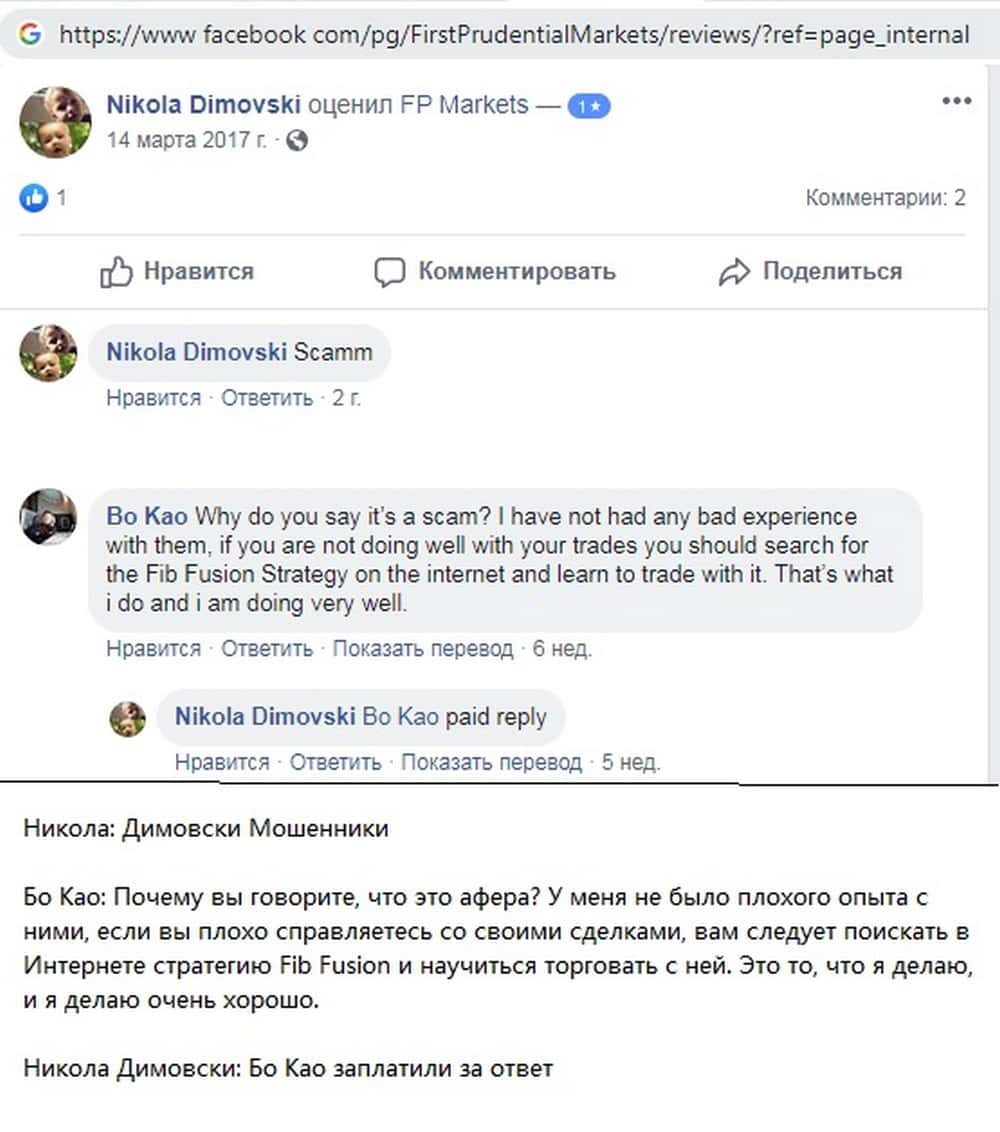Click the 14 марта 2017 г. date link
This screenshot has height=1132, width=1000.
pos(186,141)
